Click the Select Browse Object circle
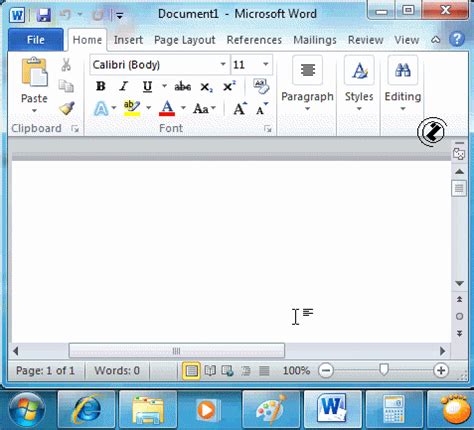 pyautogui.click(x=459, y=316)
